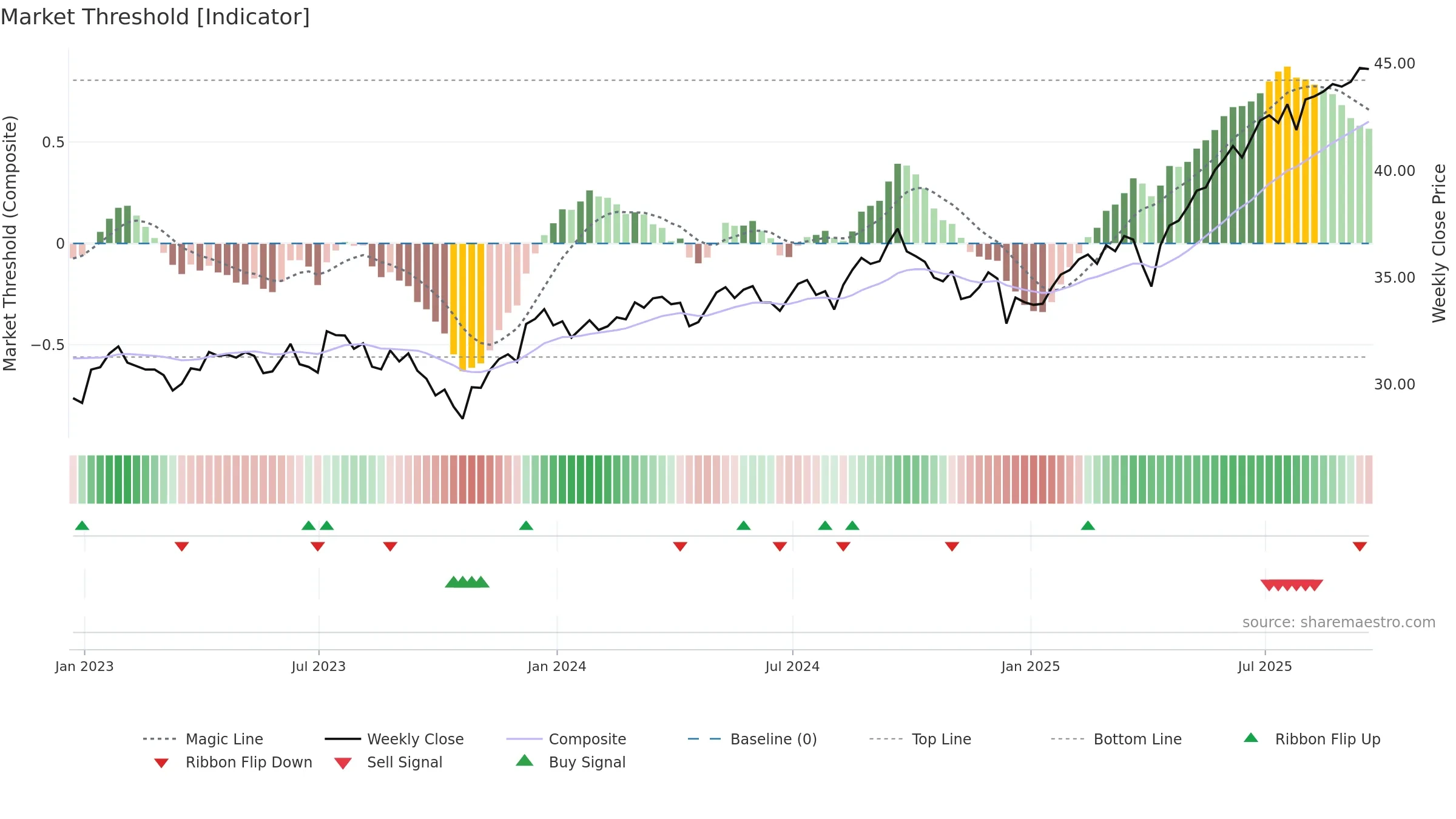Toggle the Sell Signal legend entry
Screen dimensions: 1456x819
pos(388,762)
